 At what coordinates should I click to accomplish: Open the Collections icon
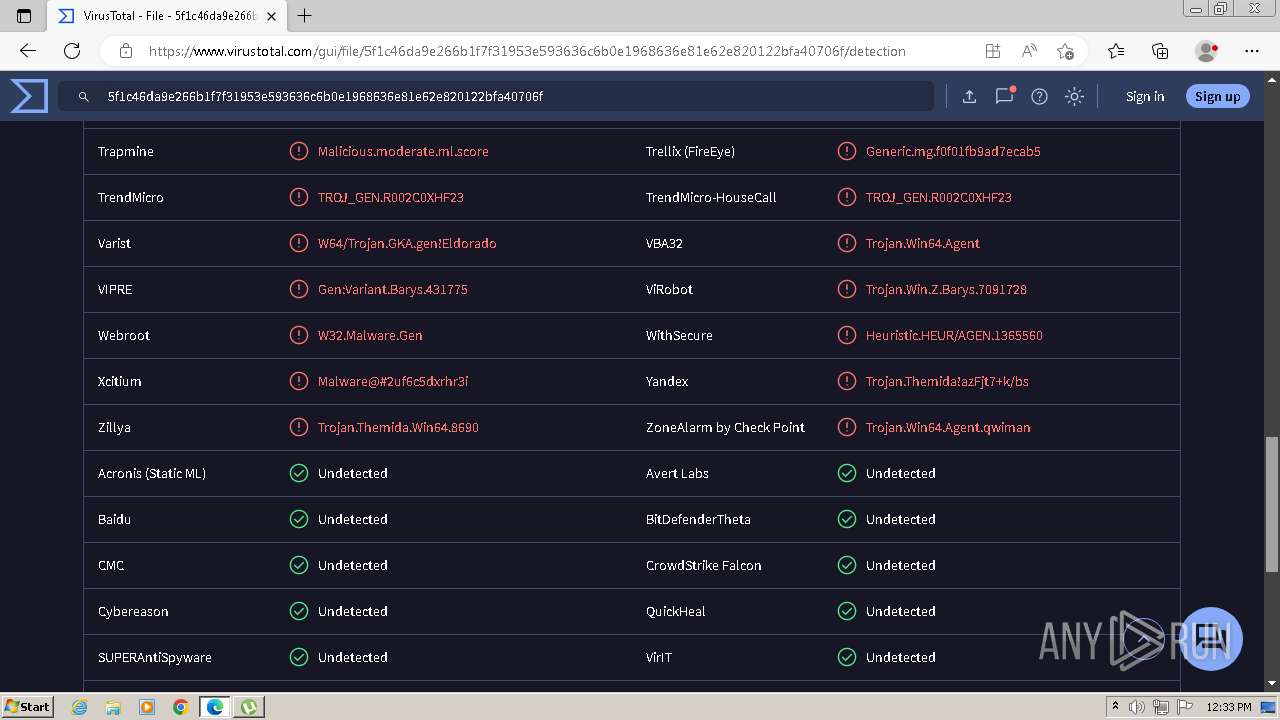pos(1160,51)
